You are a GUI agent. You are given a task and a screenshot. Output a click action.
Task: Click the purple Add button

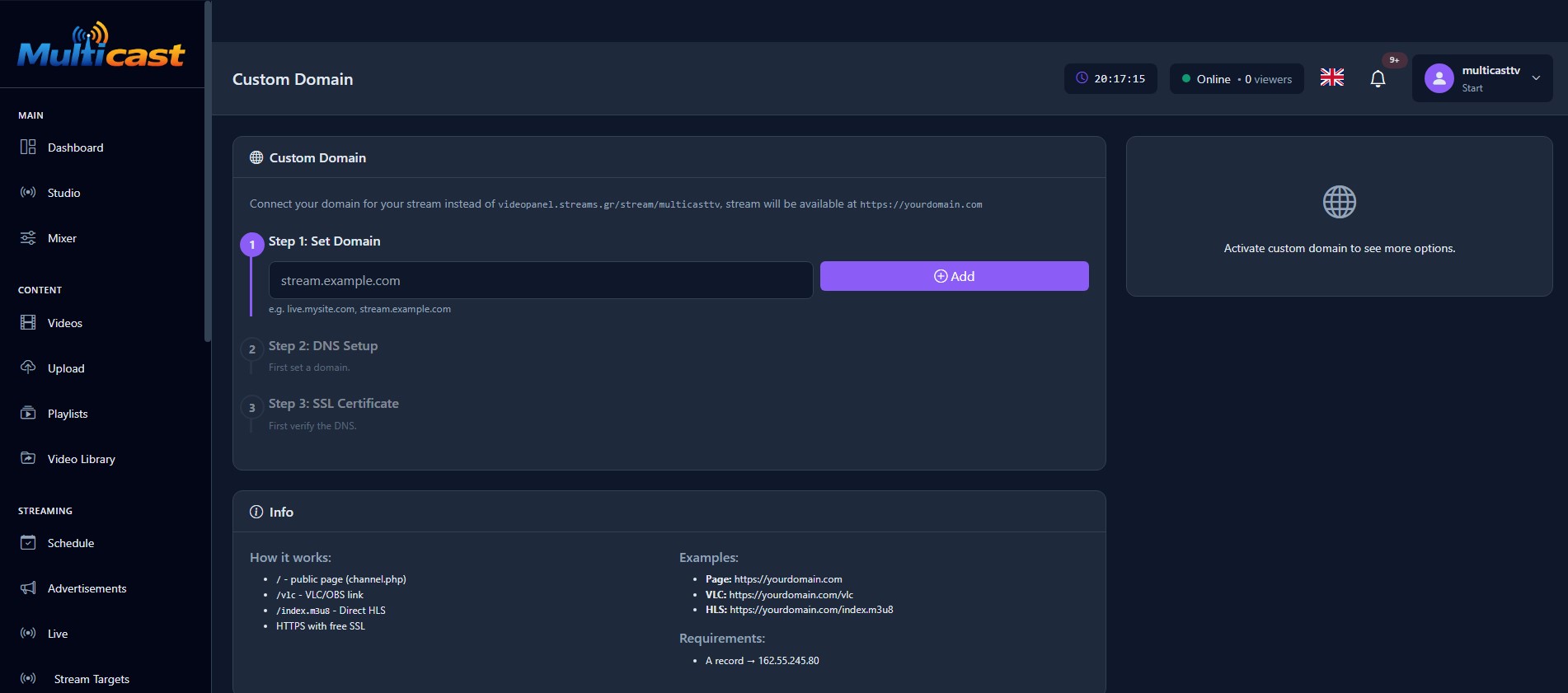(955, 276)
